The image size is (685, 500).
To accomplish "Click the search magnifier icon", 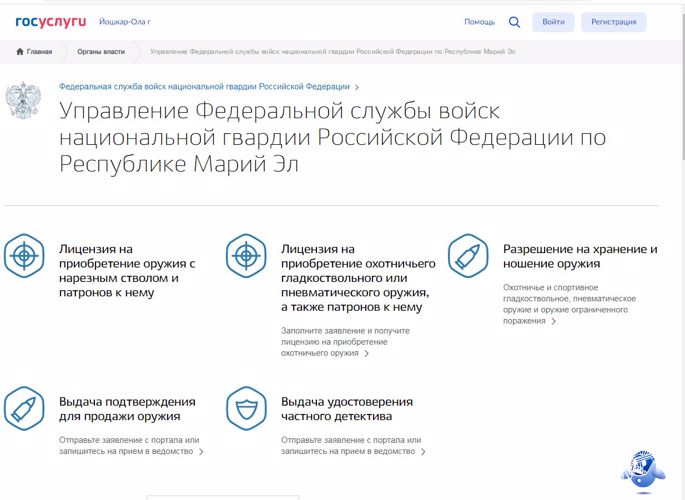I will pyautogui.click(x=514, y=22).
